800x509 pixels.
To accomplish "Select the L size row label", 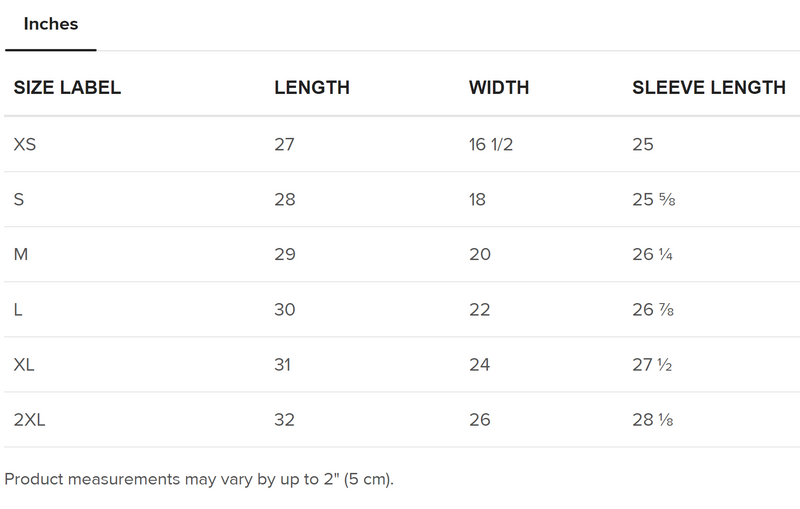I will click(x=18, y=310).
